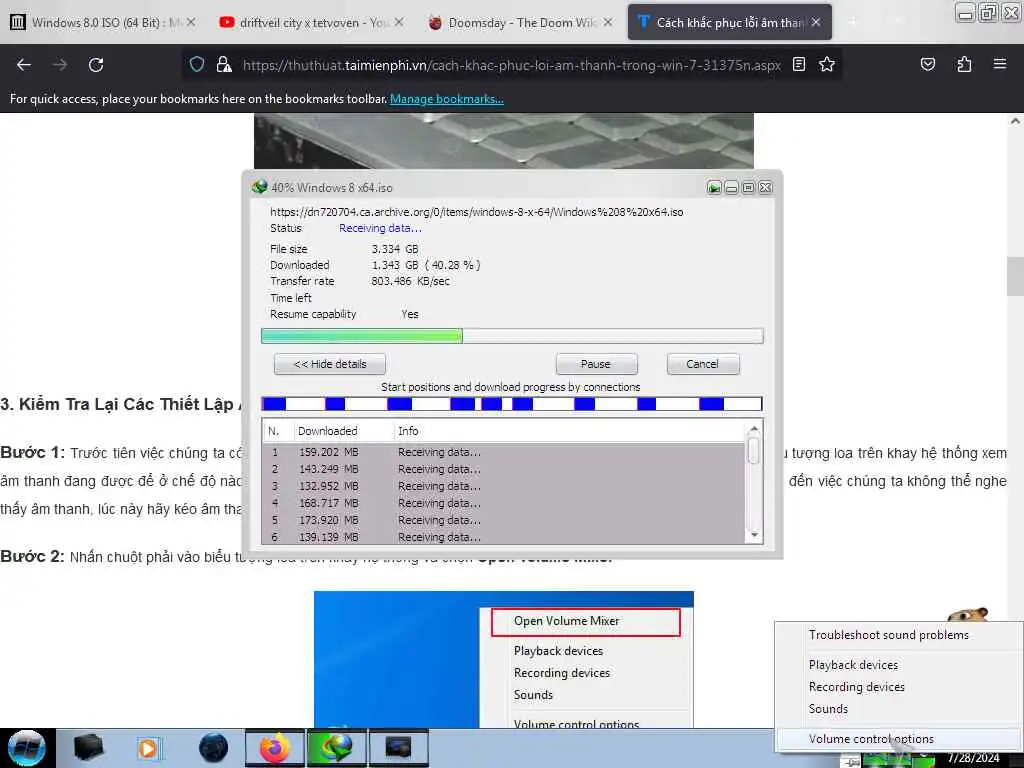Click connections list scroll down arrow
The height and width of the screenshot is (768, 1024).
tap(754, 535)
